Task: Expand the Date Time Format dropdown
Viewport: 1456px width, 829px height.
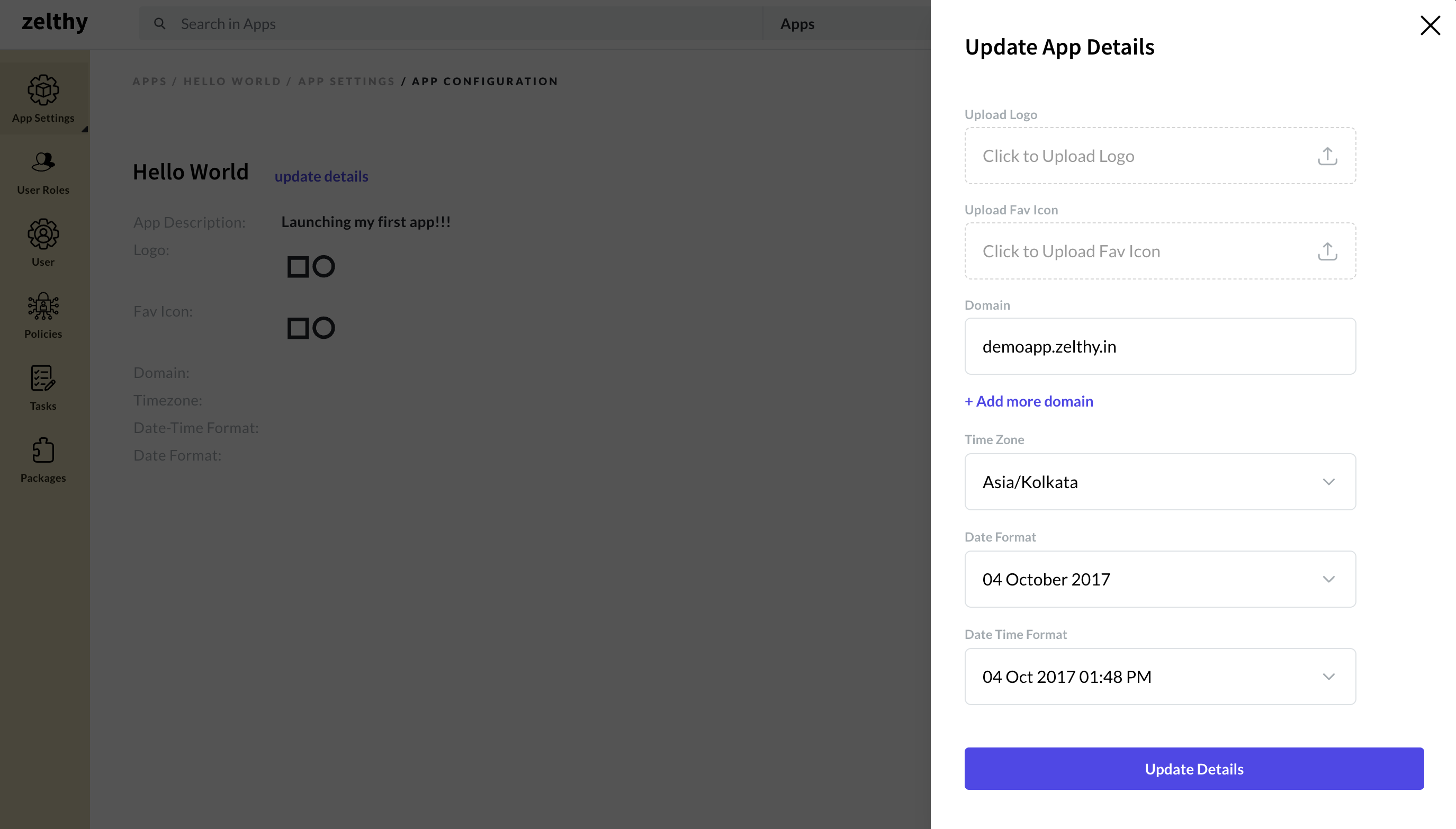Action: [1160, 676]
